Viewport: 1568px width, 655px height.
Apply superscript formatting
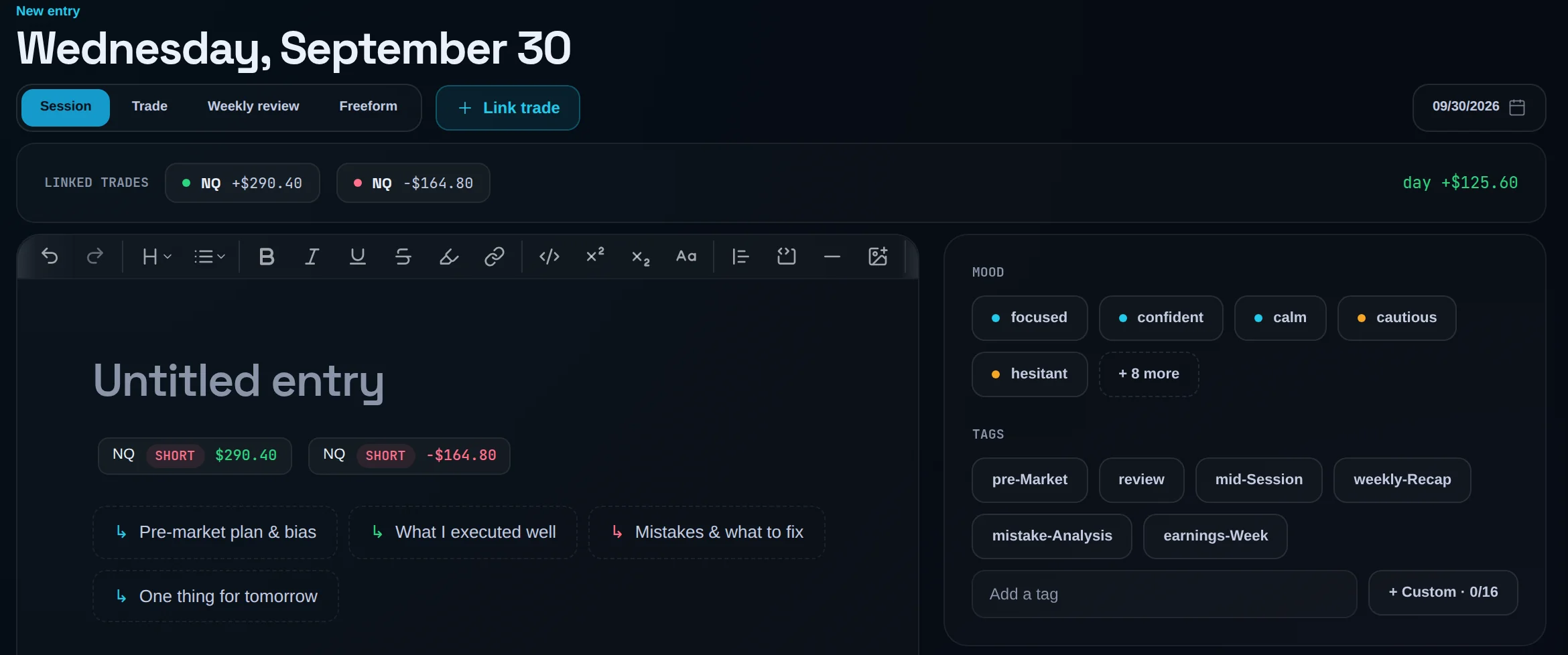point(595,257)
